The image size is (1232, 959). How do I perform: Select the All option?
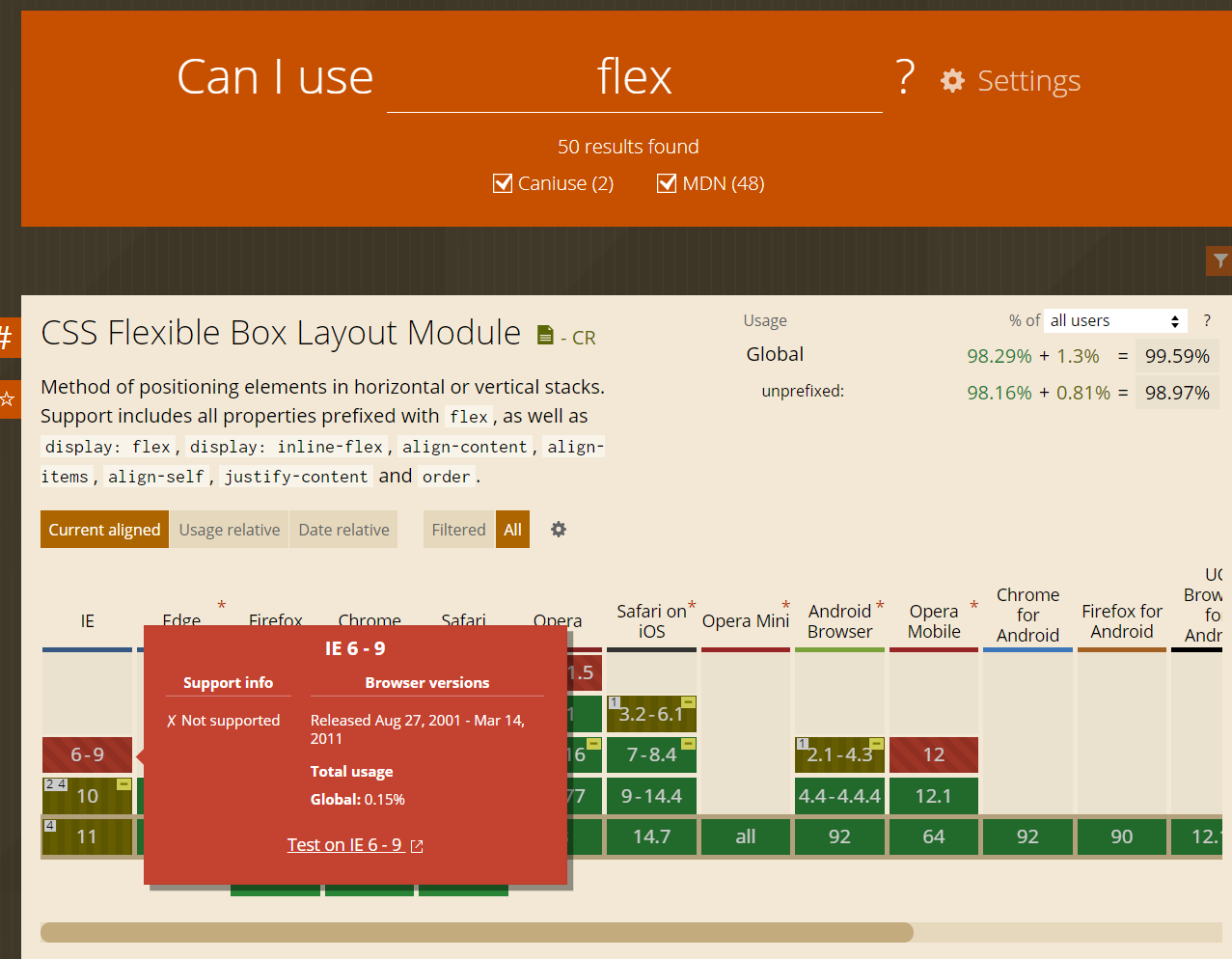pos(512,530)
